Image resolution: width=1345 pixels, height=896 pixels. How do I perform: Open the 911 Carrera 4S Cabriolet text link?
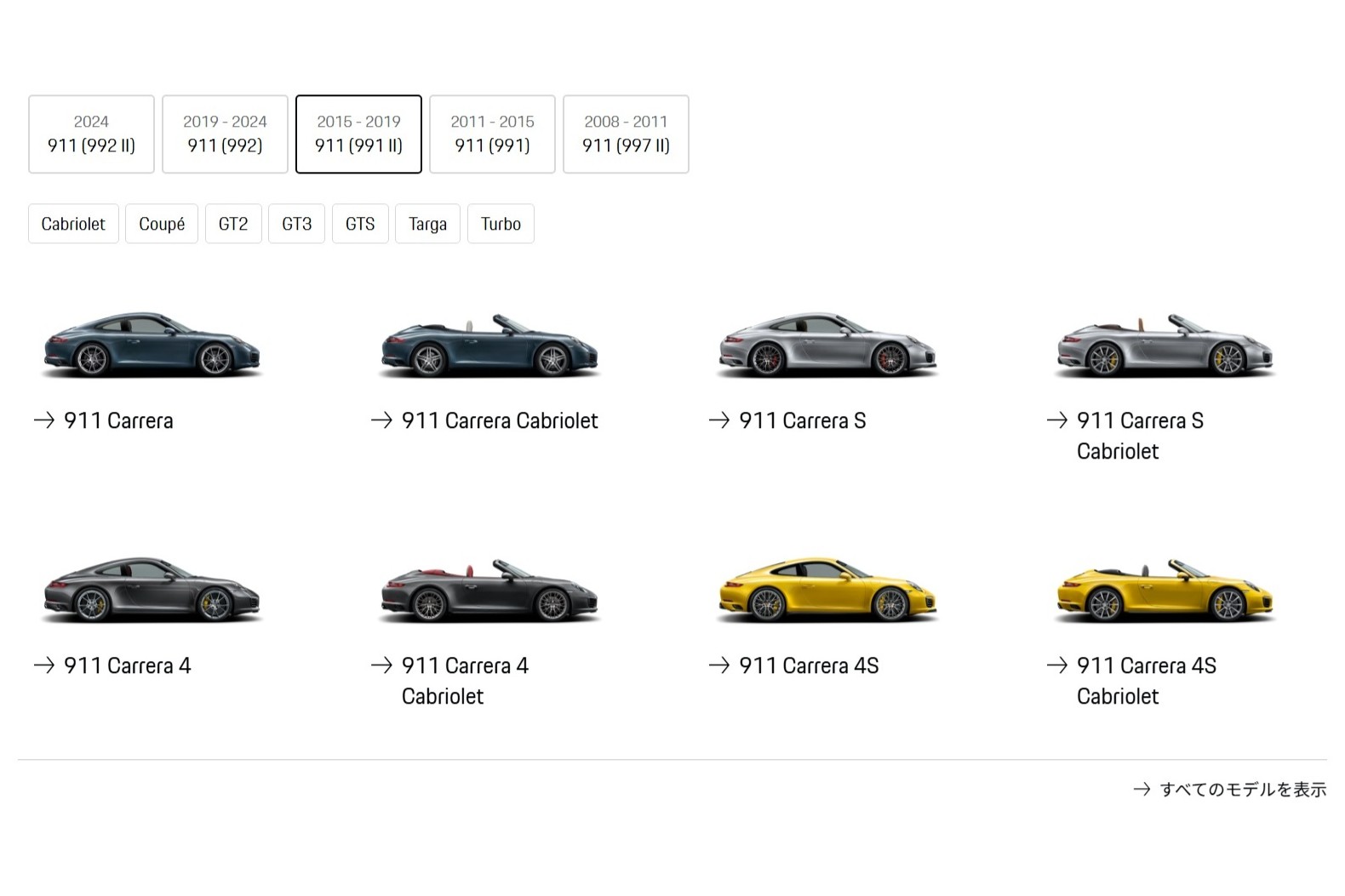pyautogui.click(x=1147, y=681)
